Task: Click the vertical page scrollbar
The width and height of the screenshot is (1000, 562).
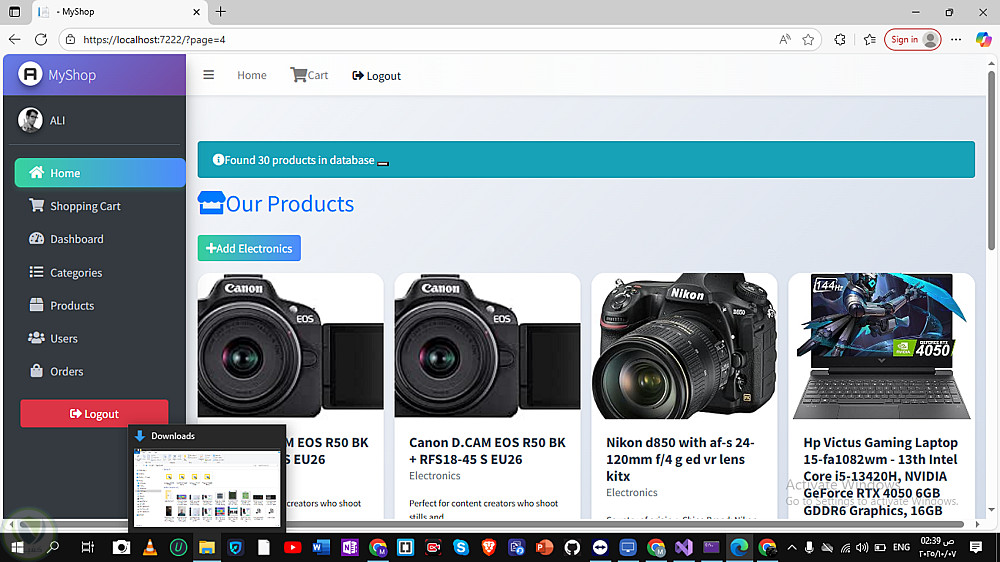Action: tap(991, 159)
